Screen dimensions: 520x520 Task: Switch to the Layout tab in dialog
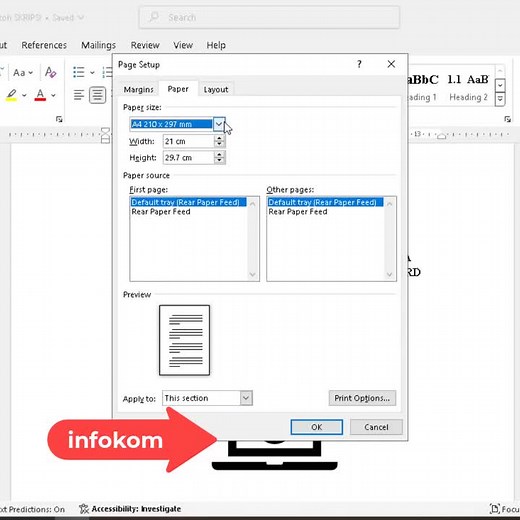point(216,89)
